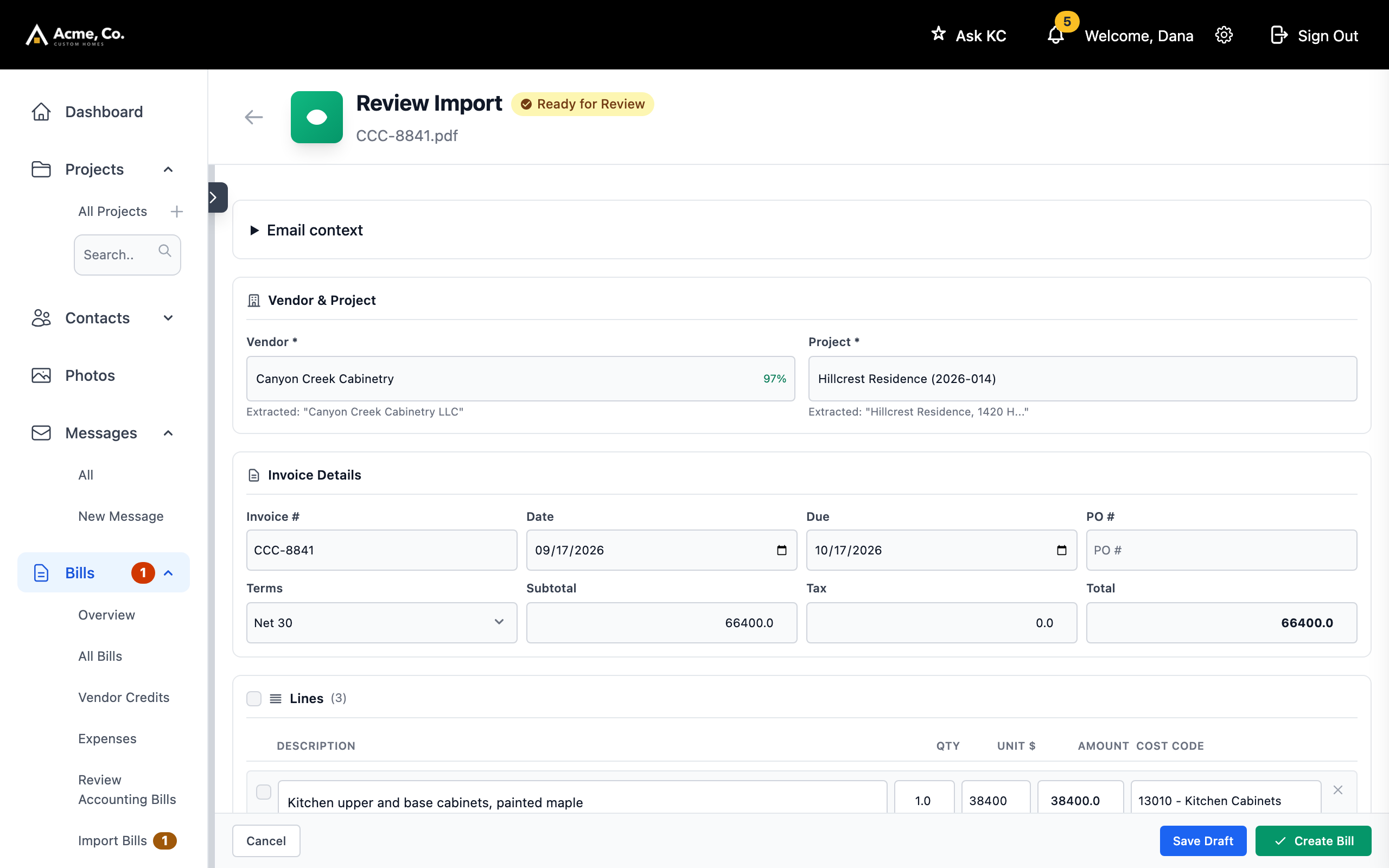
Task: Expand the Contacts section
Action: point(168,318)
